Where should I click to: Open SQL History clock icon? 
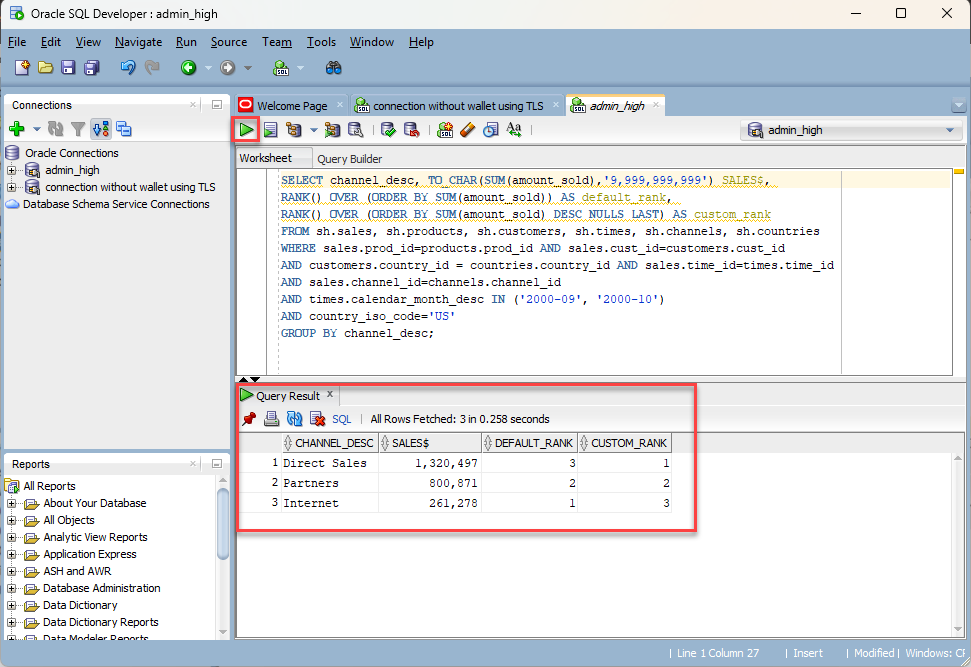pyautogui.click(x=490, y=129)
